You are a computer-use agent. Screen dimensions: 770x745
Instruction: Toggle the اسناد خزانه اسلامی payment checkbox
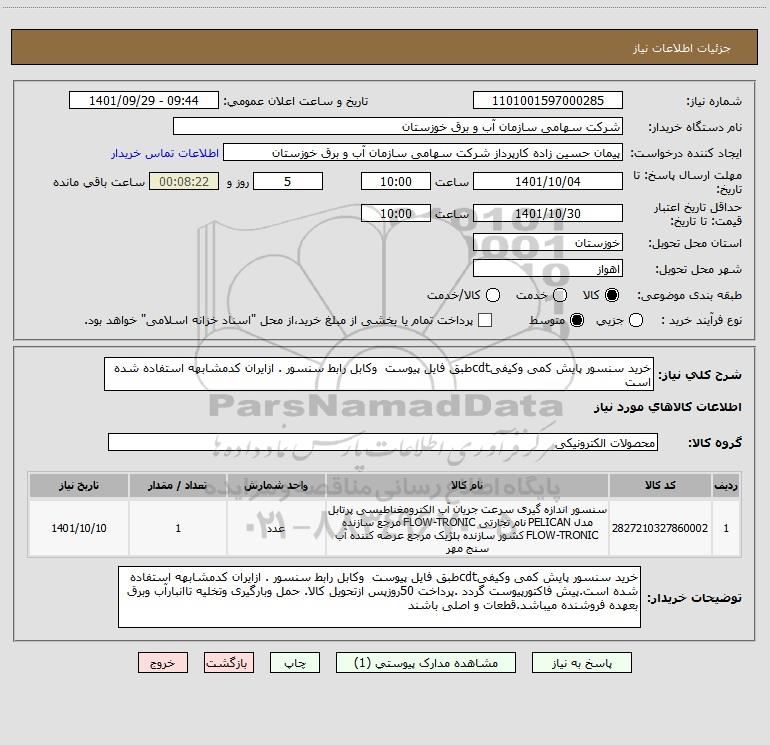(x=485, y=320)
